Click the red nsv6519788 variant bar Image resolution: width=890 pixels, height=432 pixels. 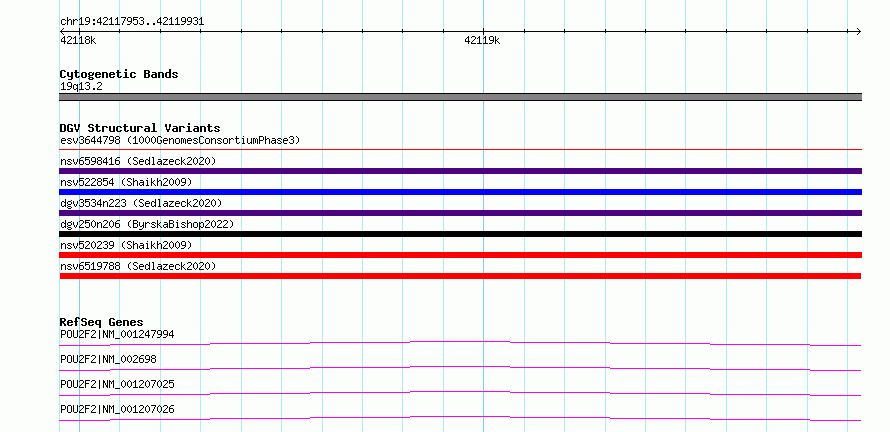[460, 276]
